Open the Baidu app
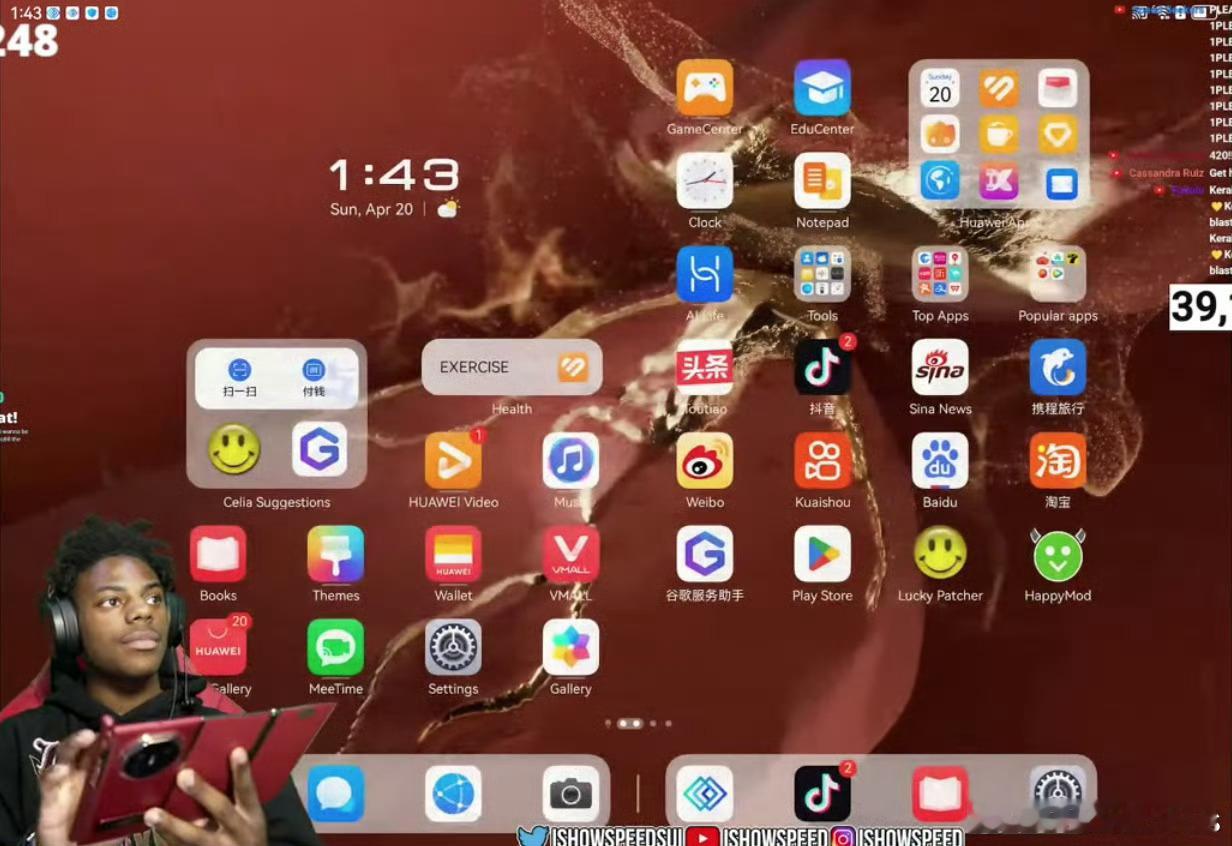The height and width of the screenshot is (846, 1232). point(940,461)
